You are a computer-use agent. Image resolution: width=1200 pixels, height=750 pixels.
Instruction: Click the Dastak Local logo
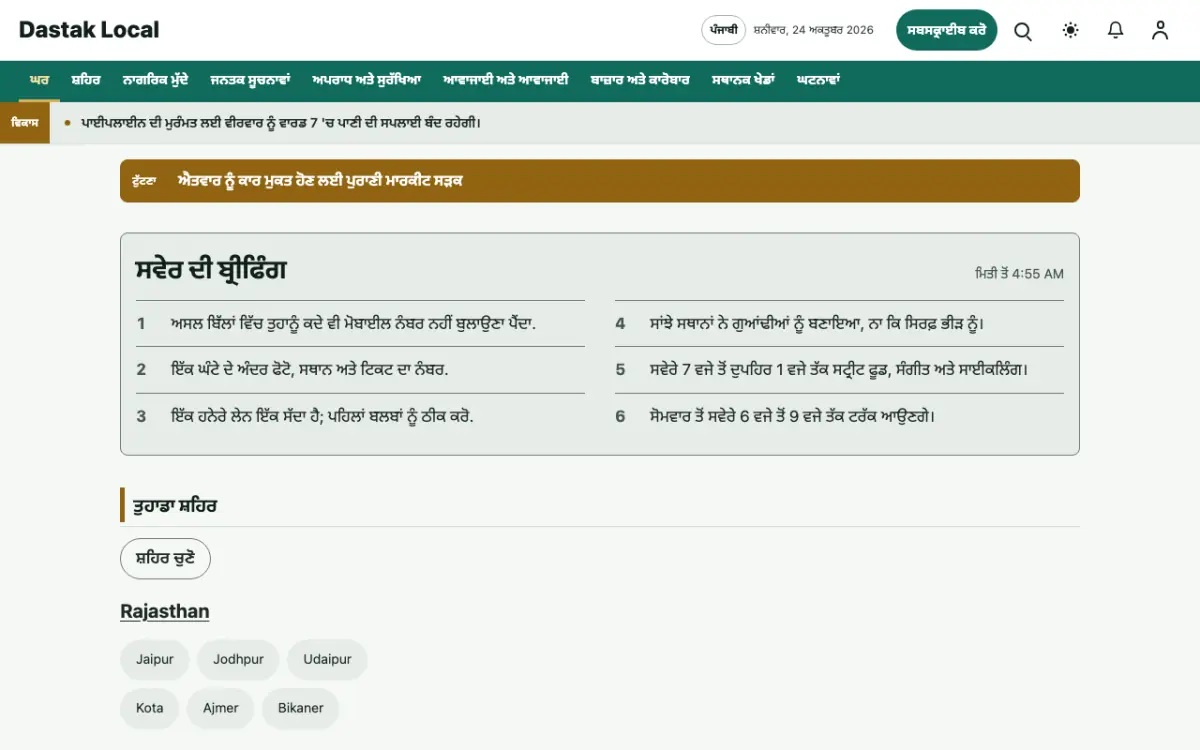click(89, 30)
